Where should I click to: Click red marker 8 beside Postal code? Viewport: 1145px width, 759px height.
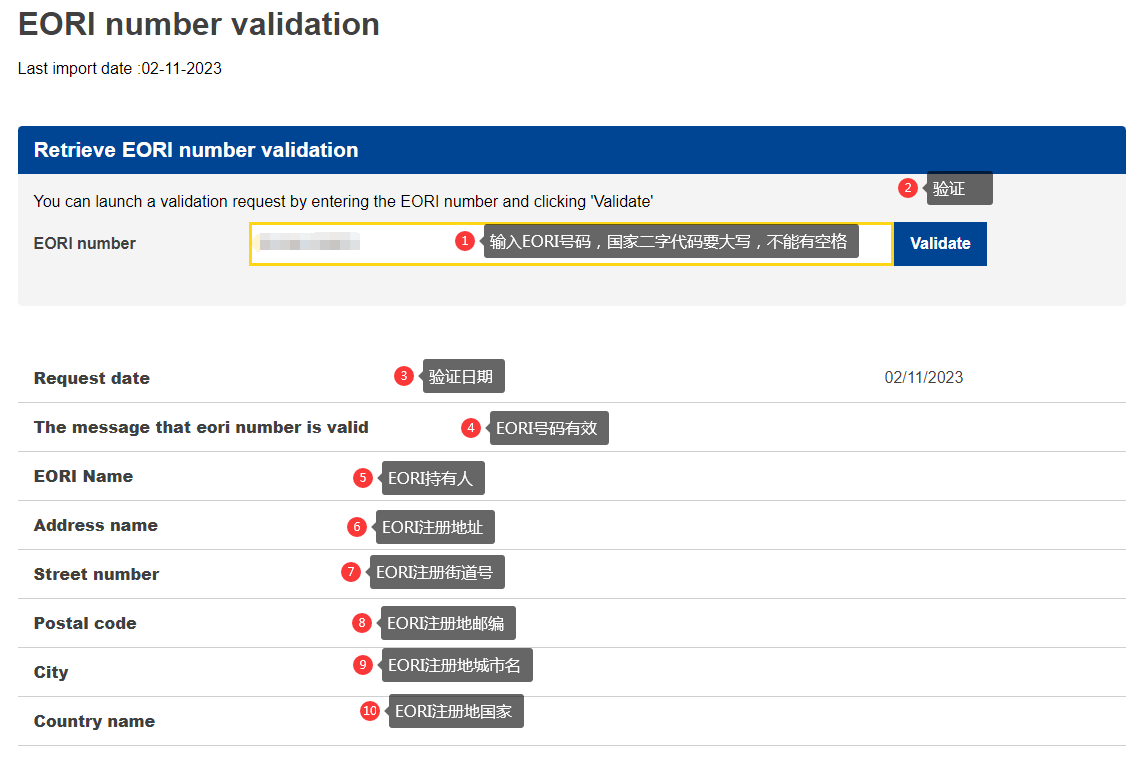click(362, 623)
